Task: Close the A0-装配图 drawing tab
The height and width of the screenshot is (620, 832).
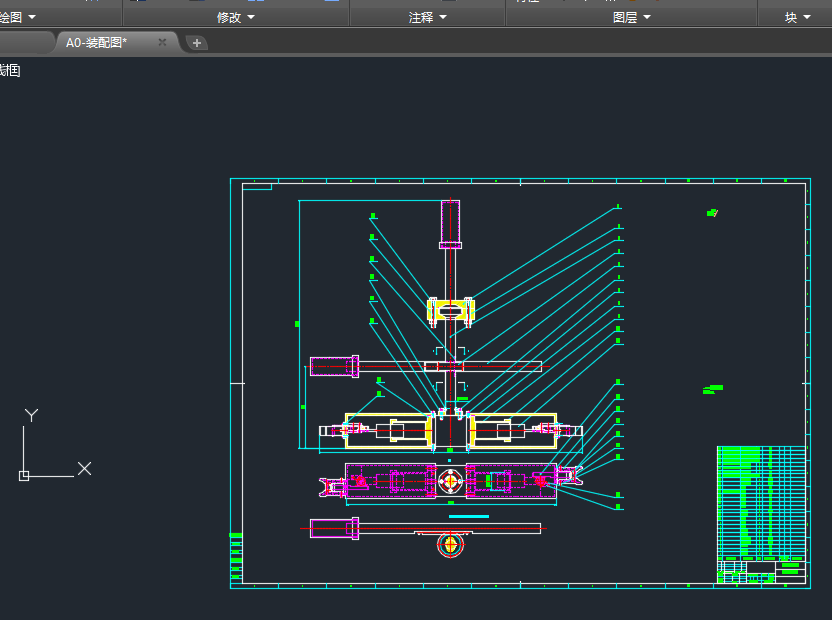Action: [162, 42]
